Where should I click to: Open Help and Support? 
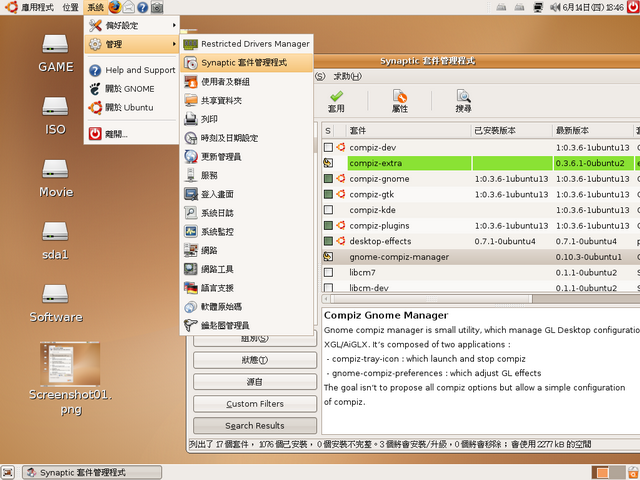pyautogui.click(x=132, y=70)
